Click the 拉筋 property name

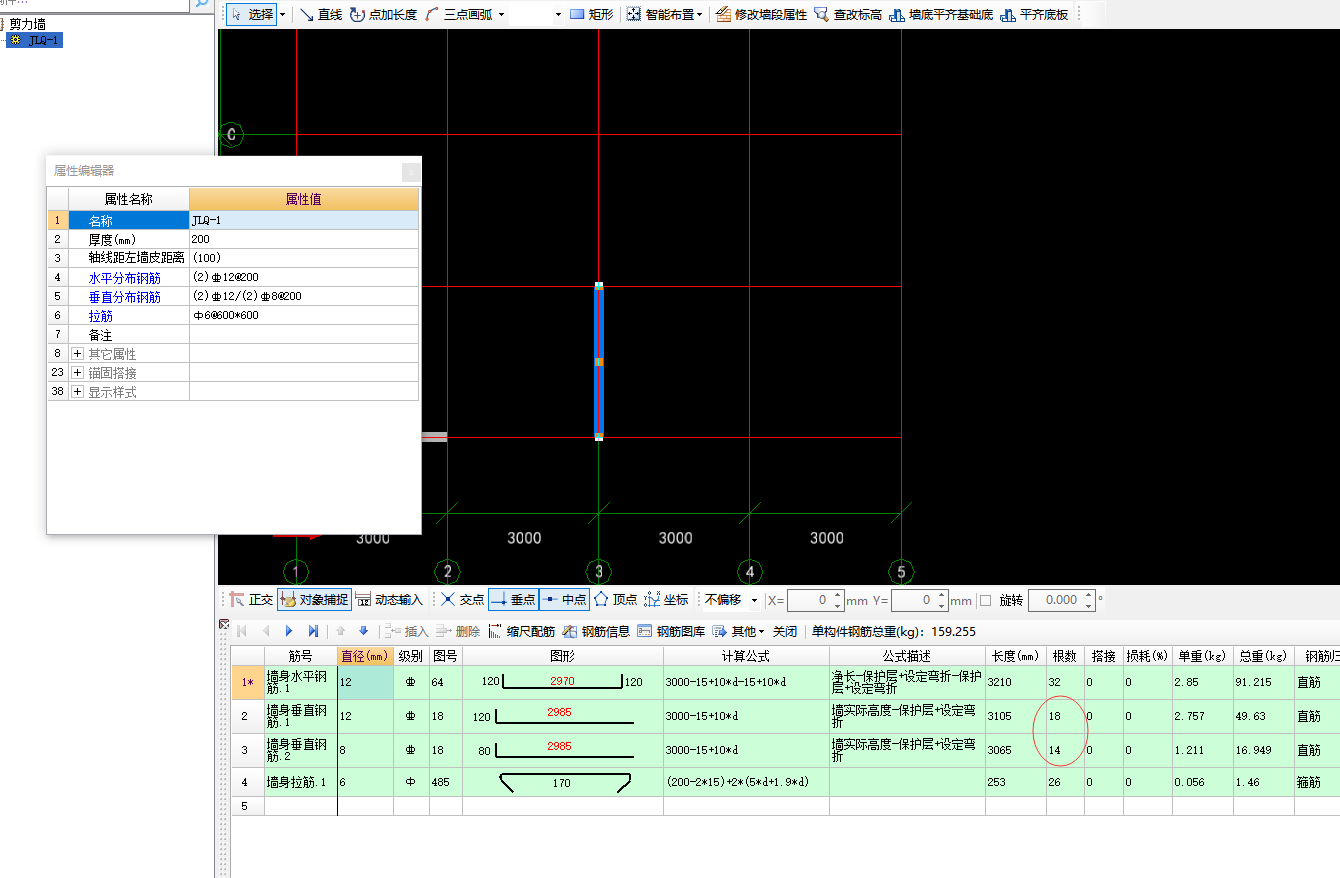pos(100,316)
